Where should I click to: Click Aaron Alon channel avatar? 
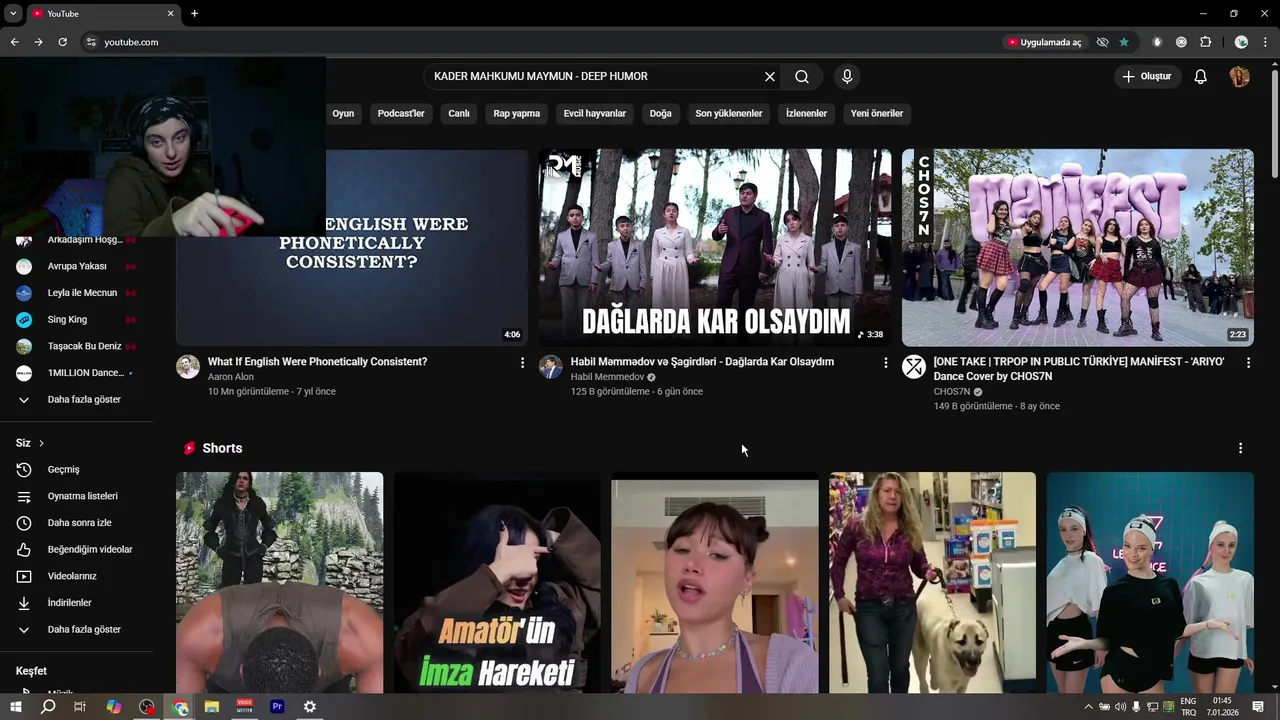[x=188, y=367]
